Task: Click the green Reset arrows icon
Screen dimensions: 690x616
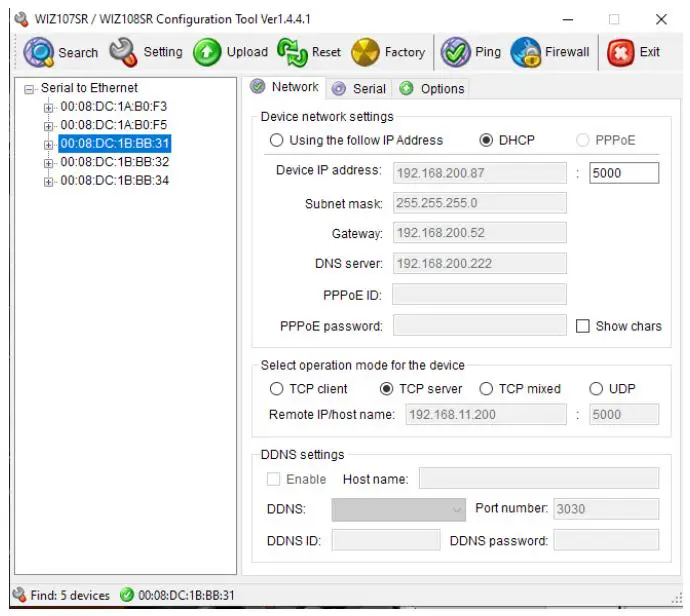Action: pyautogui.click(x=292, y=52)
